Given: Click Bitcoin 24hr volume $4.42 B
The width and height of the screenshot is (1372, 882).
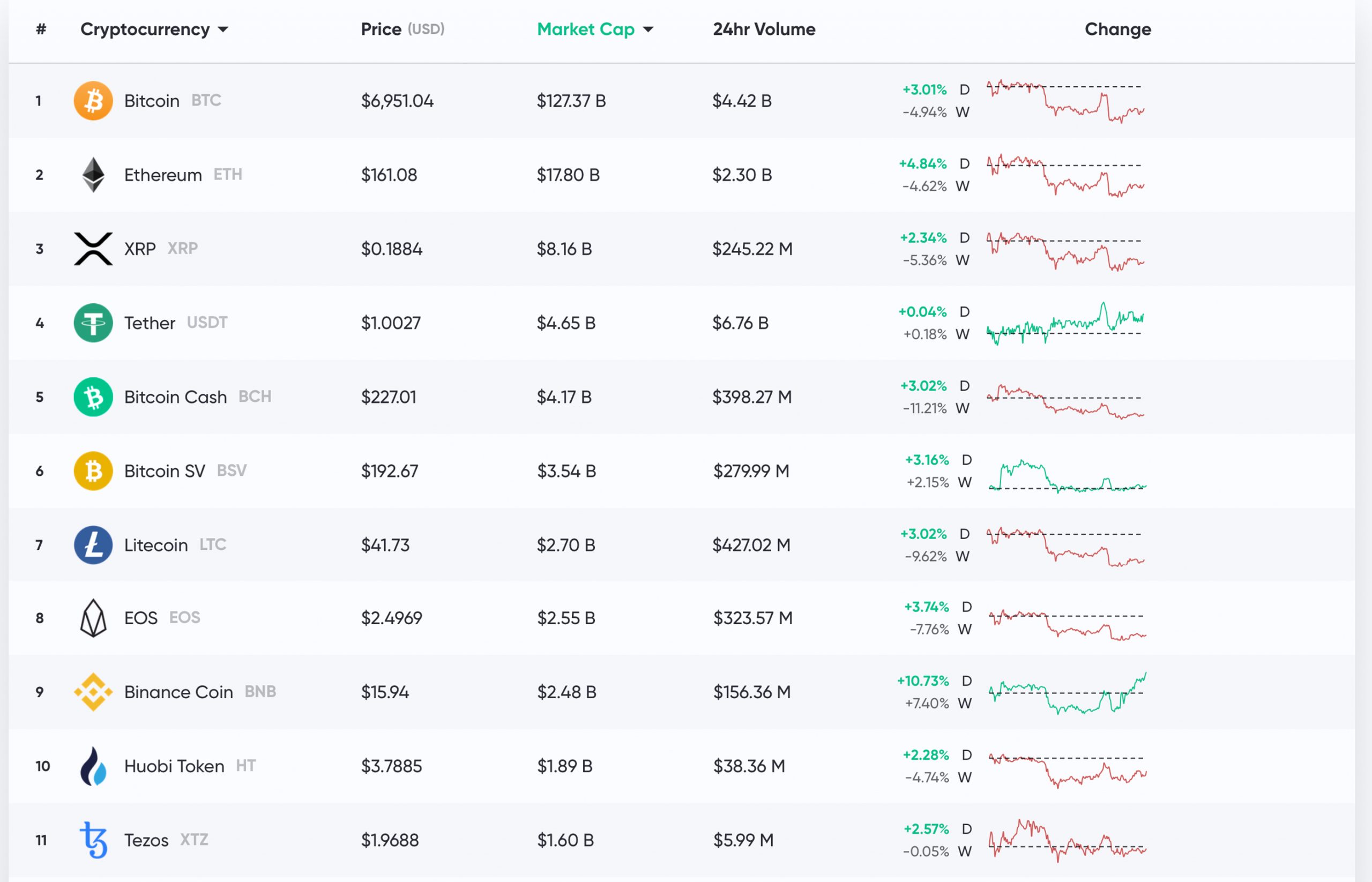Looking at the screenshot, I should (742, 101).
